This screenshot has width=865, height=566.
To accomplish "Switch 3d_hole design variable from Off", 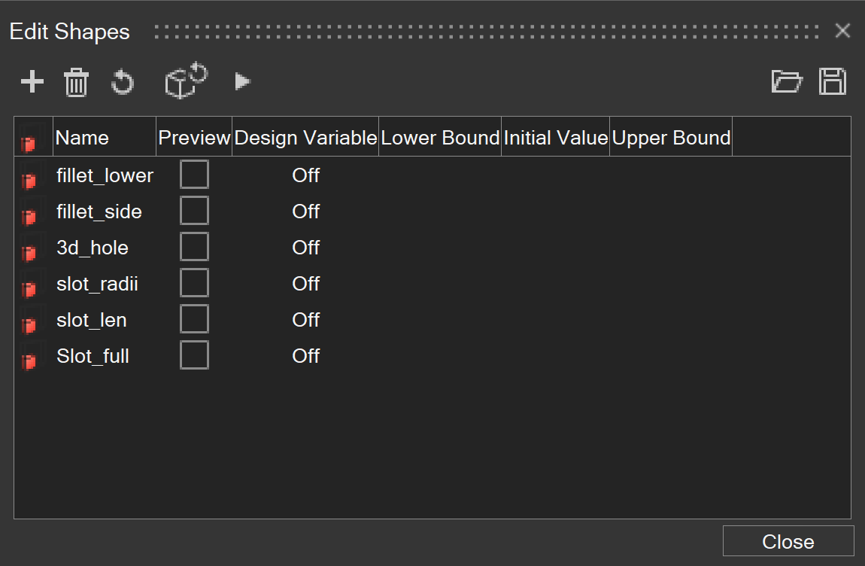I will tap(306, 248).
